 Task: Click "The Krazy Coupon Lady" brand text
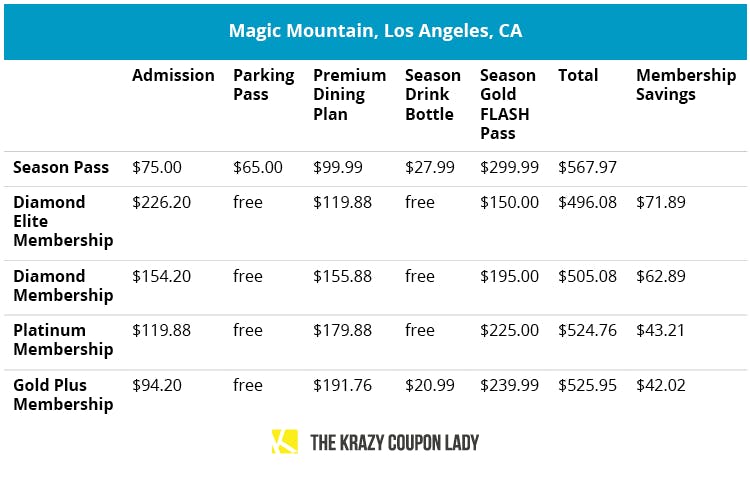click(x=394, y=442)
